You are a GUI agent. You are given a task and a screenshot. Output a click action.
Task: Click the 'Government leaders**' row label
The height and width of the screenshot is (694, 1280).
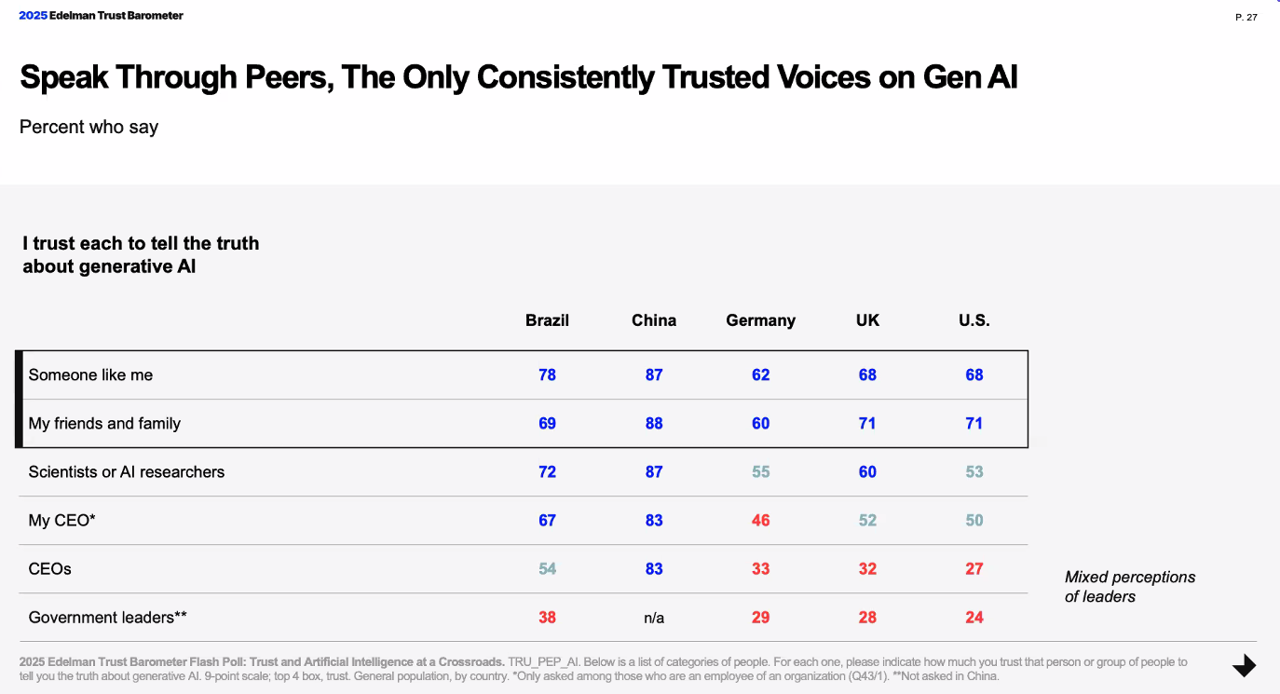pos(108,618)
